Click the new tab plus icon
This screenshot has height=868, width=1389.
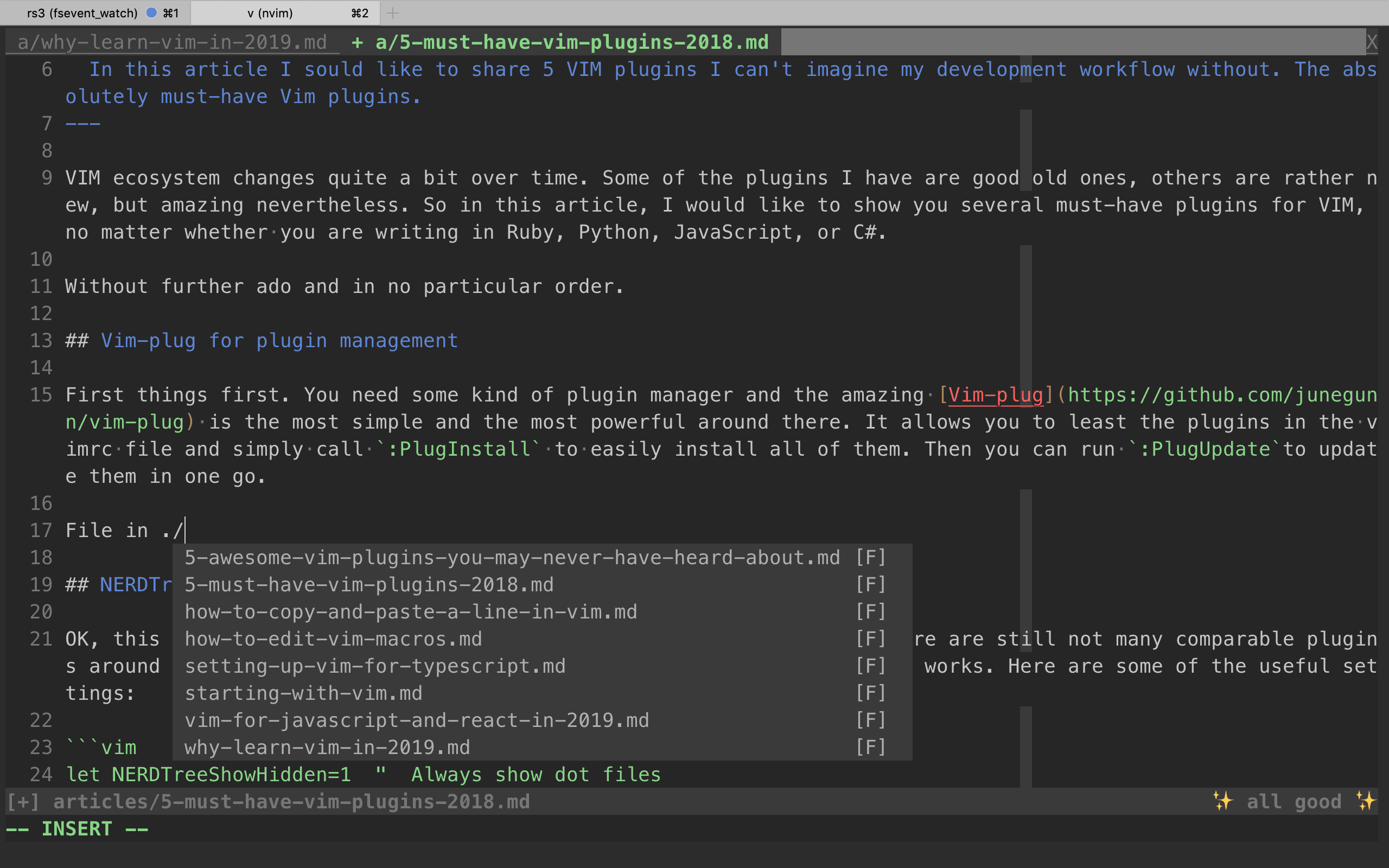coord(393,12)
